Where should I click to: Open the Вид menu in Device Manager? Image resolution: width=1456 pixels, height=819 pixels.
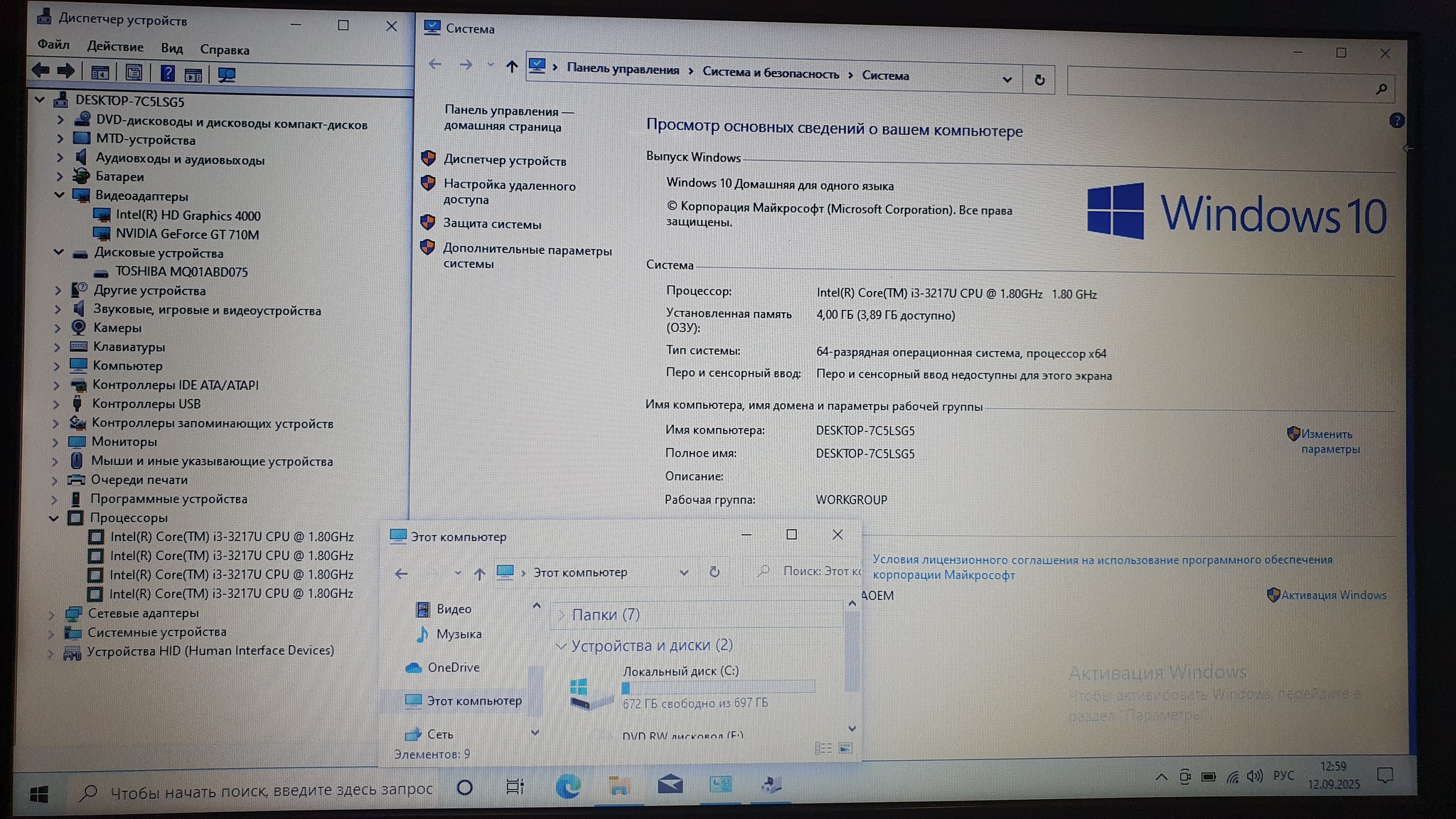click(171, 48)
